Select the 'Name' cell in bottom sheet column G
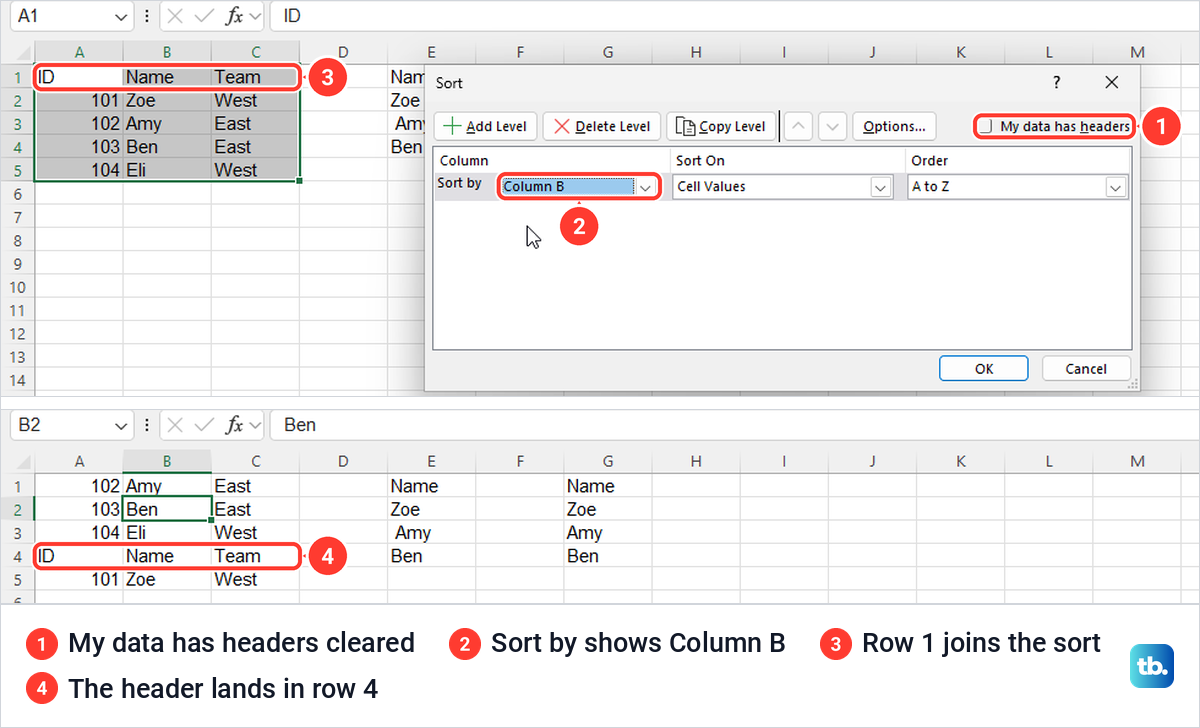The width and height of the screenshot is (1200, 728). coord(607,486)
